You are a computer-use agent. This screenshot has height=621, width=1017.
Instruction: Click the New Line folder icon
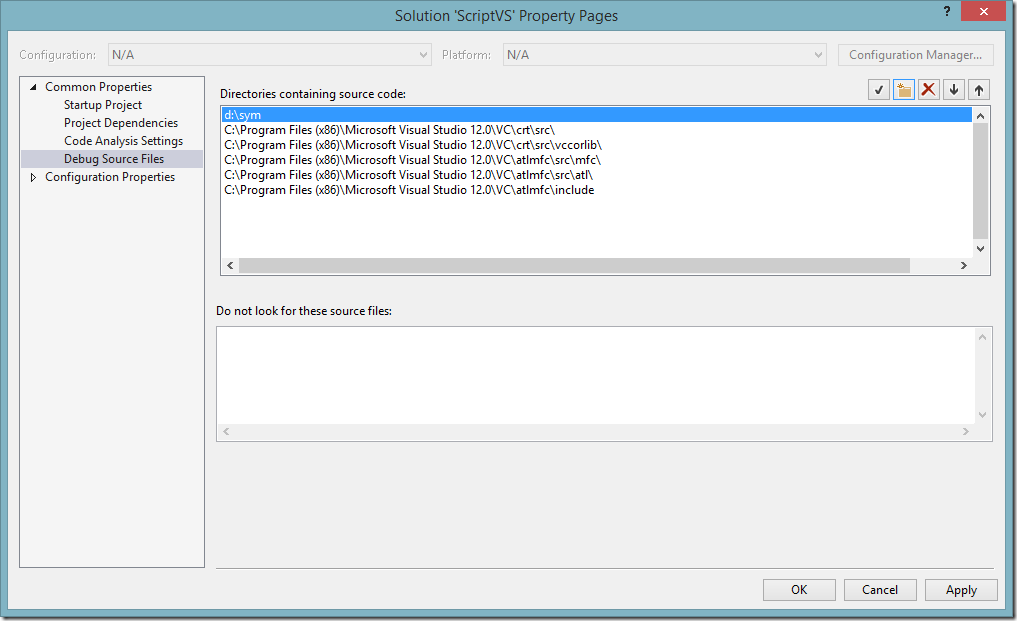pos(904,90)
